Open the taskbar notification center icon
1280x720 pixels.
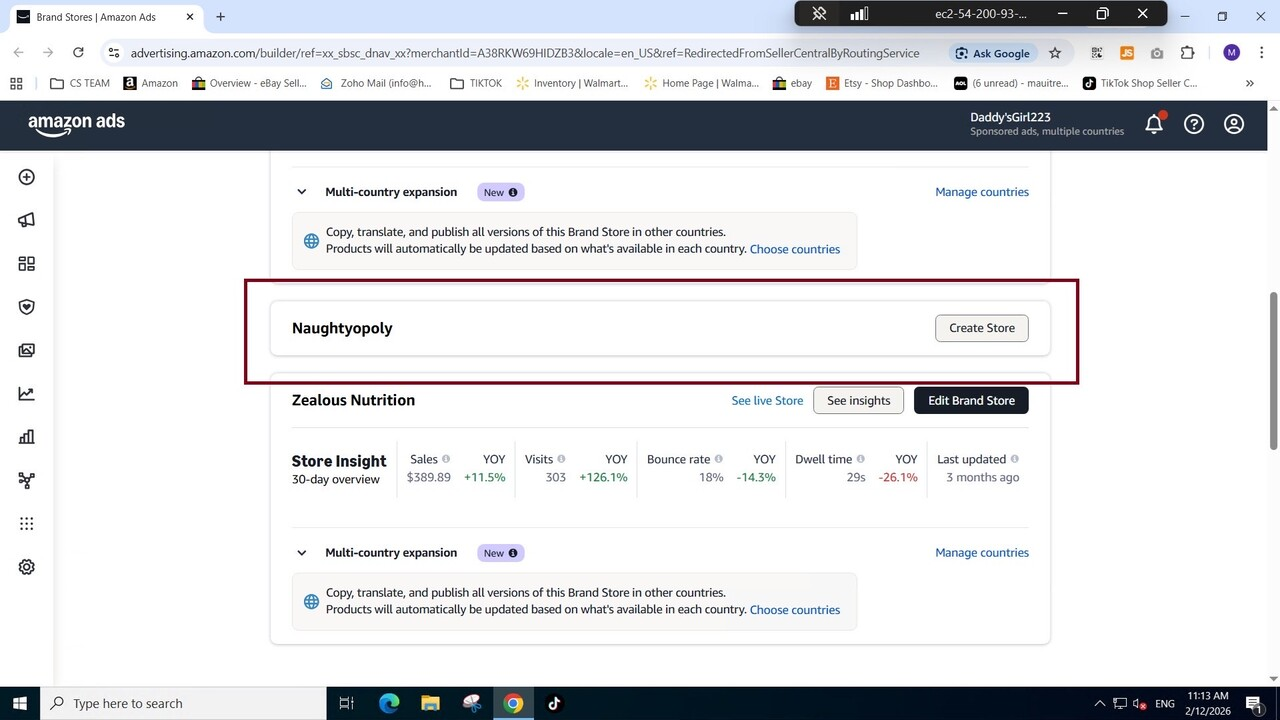tap(1254, 704)
